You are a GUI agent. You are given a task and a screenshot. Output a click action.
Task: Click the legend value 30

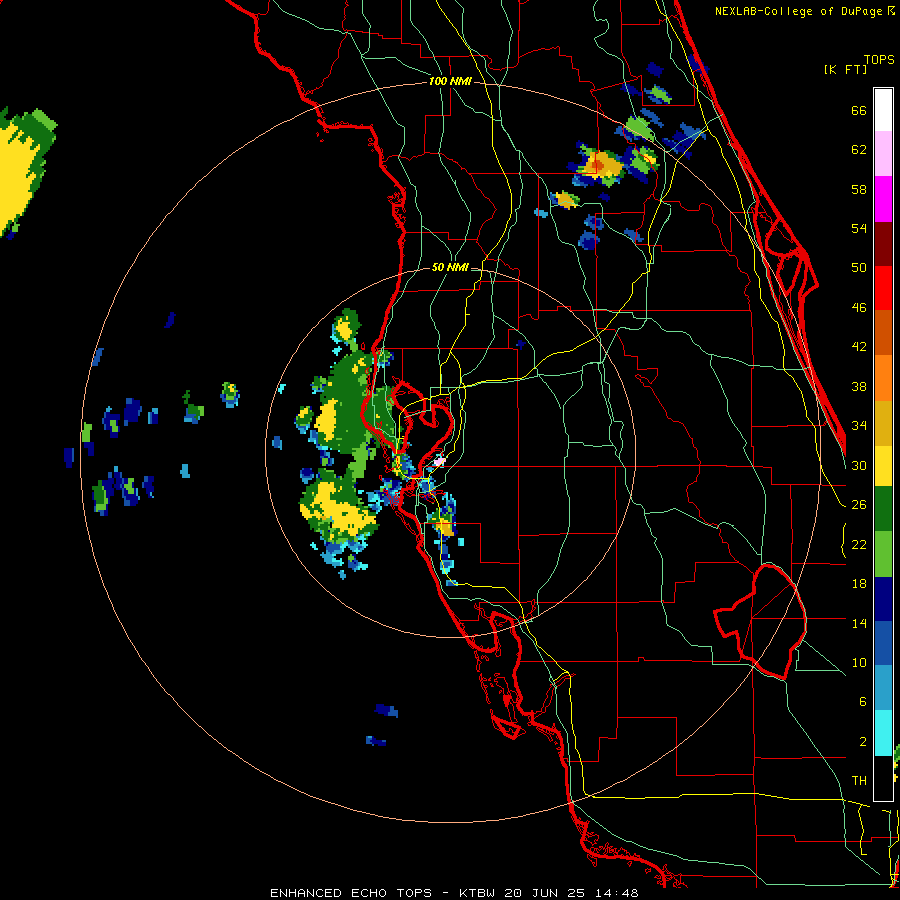tap(859, 465)
